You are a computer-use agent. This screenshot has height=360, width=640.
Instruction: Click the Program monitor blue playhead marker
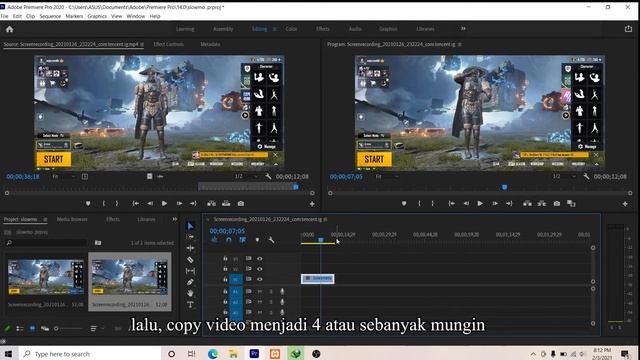(504, 187)
